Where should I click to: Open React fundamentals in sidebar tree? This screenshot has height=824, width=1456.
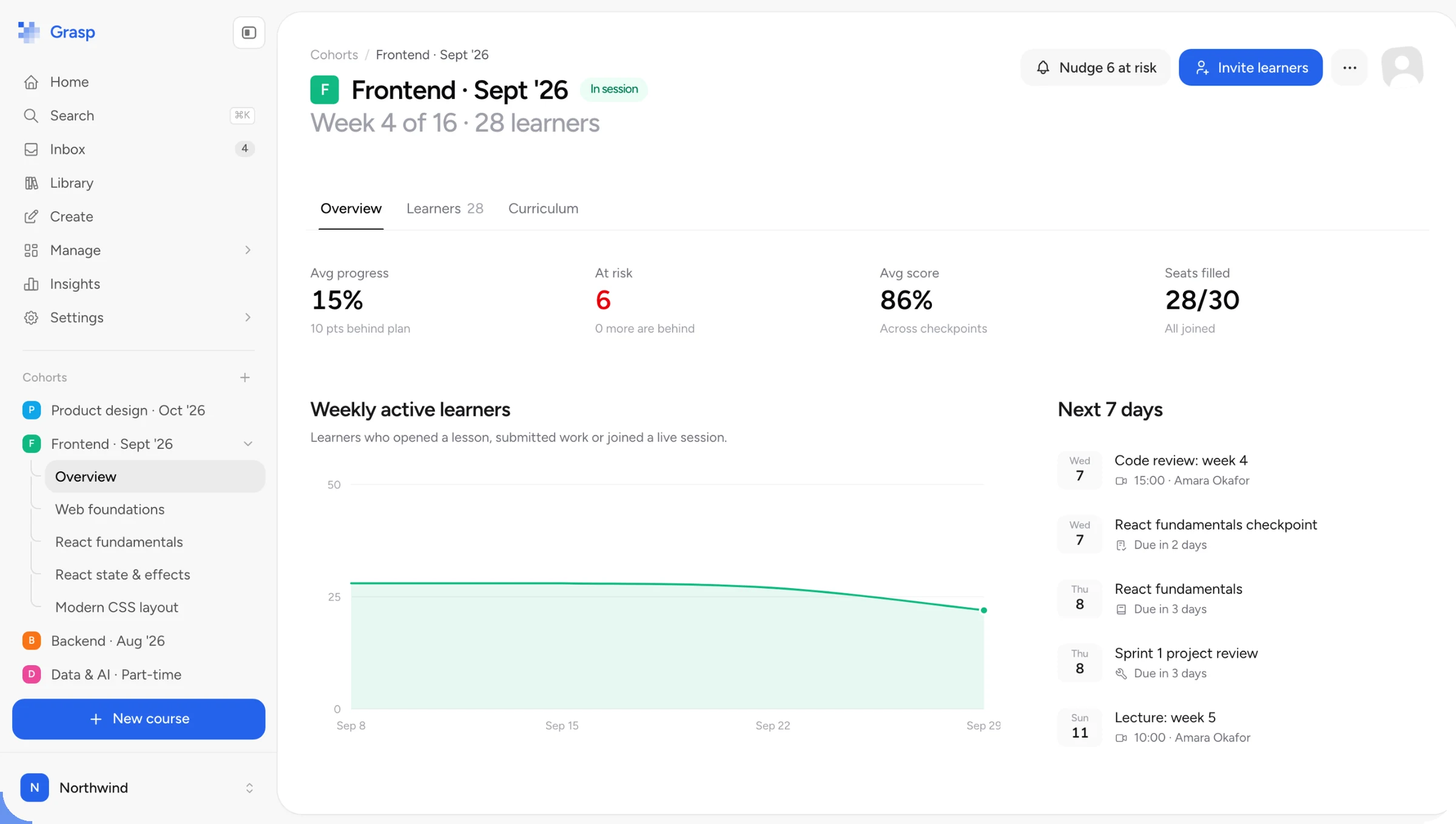point(155,542)
